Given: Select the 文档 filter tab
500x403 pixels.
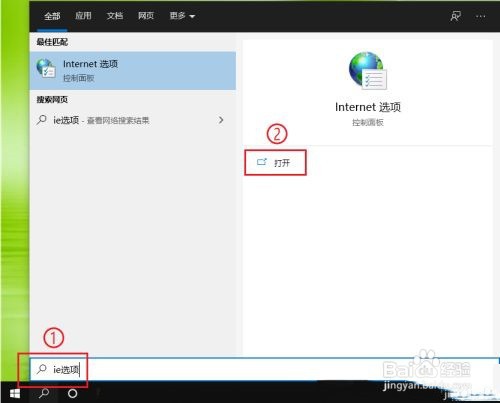Looking at the screenshot, I should click(115, 16).
